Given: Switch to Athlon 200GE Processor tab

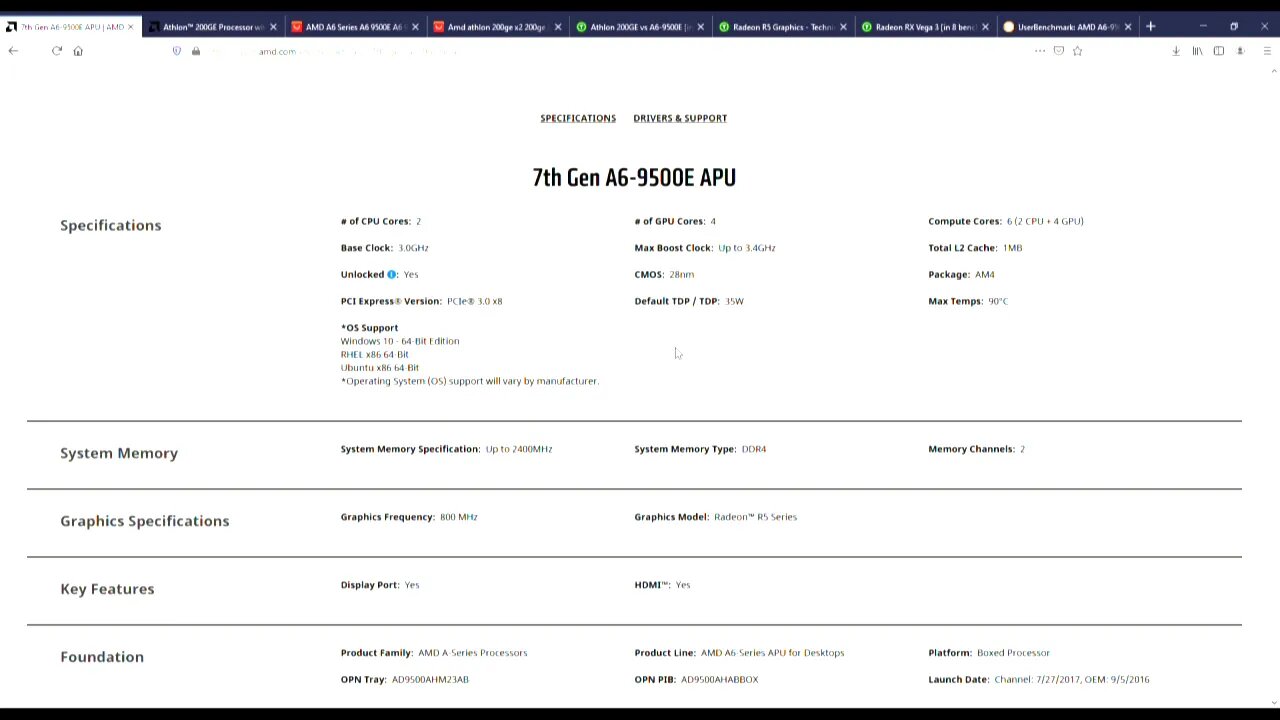Looking at the screenshot, I should [213, 27].
